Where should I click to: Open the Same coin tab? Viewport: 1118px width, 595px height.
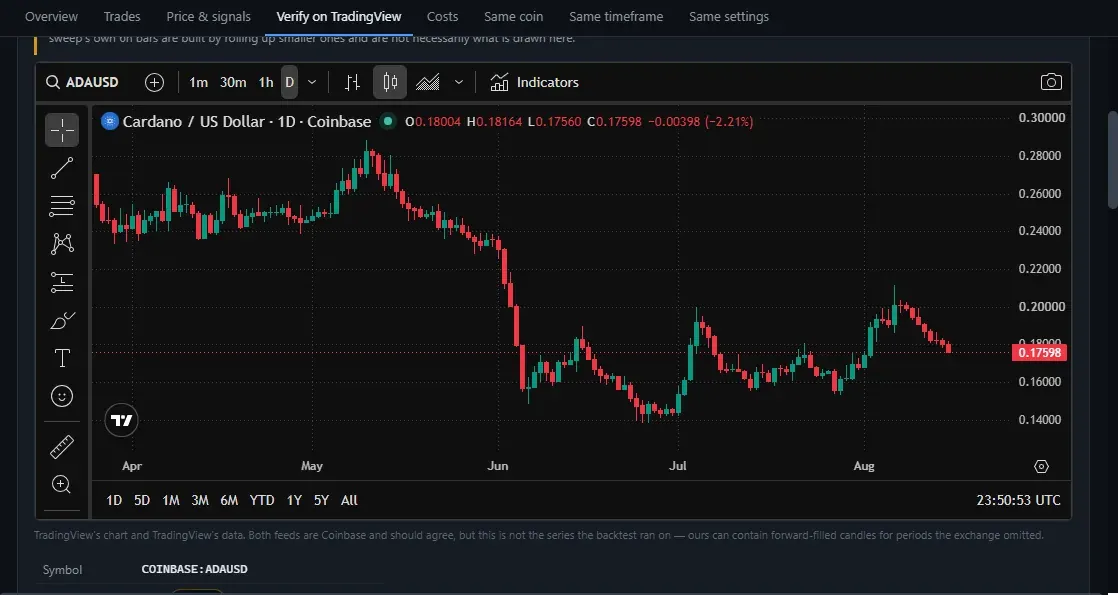point(513,16)
